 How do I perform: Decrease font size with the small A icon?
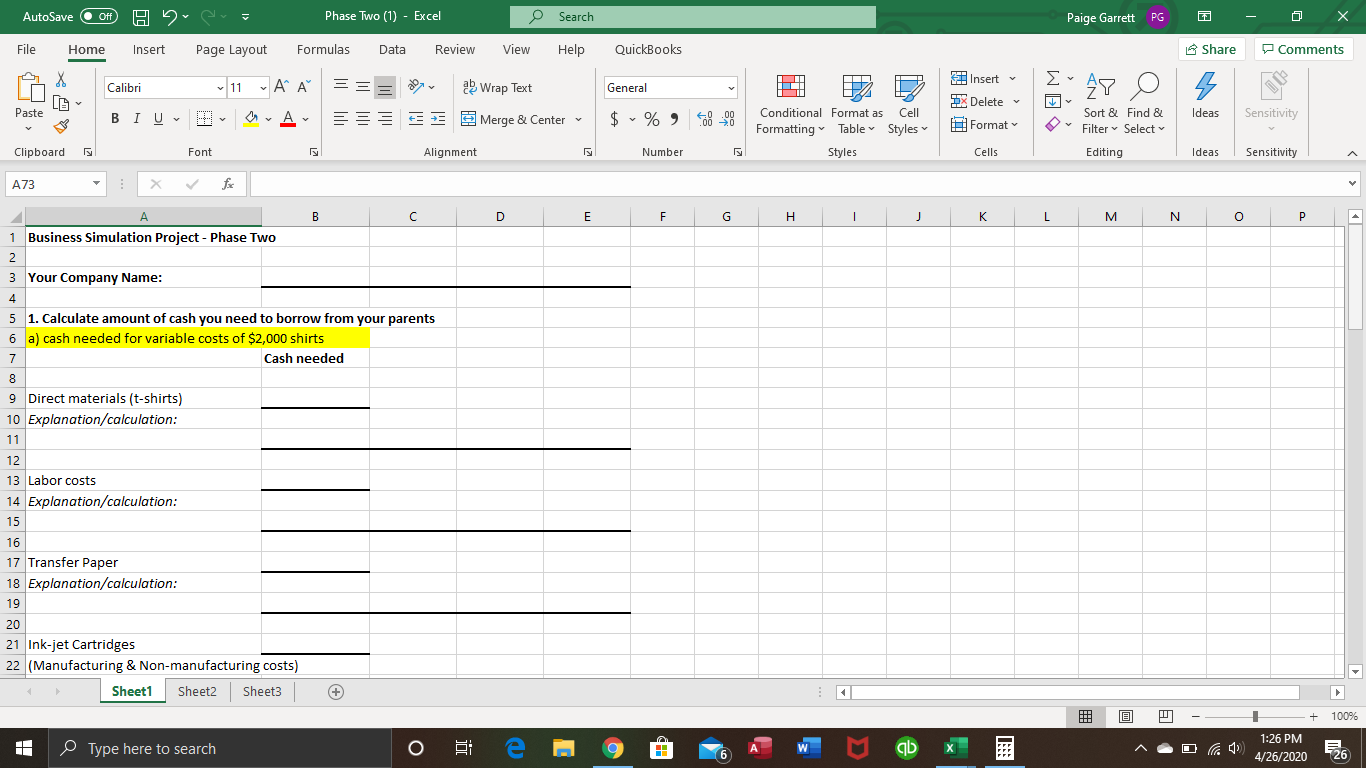coord(303,88)
